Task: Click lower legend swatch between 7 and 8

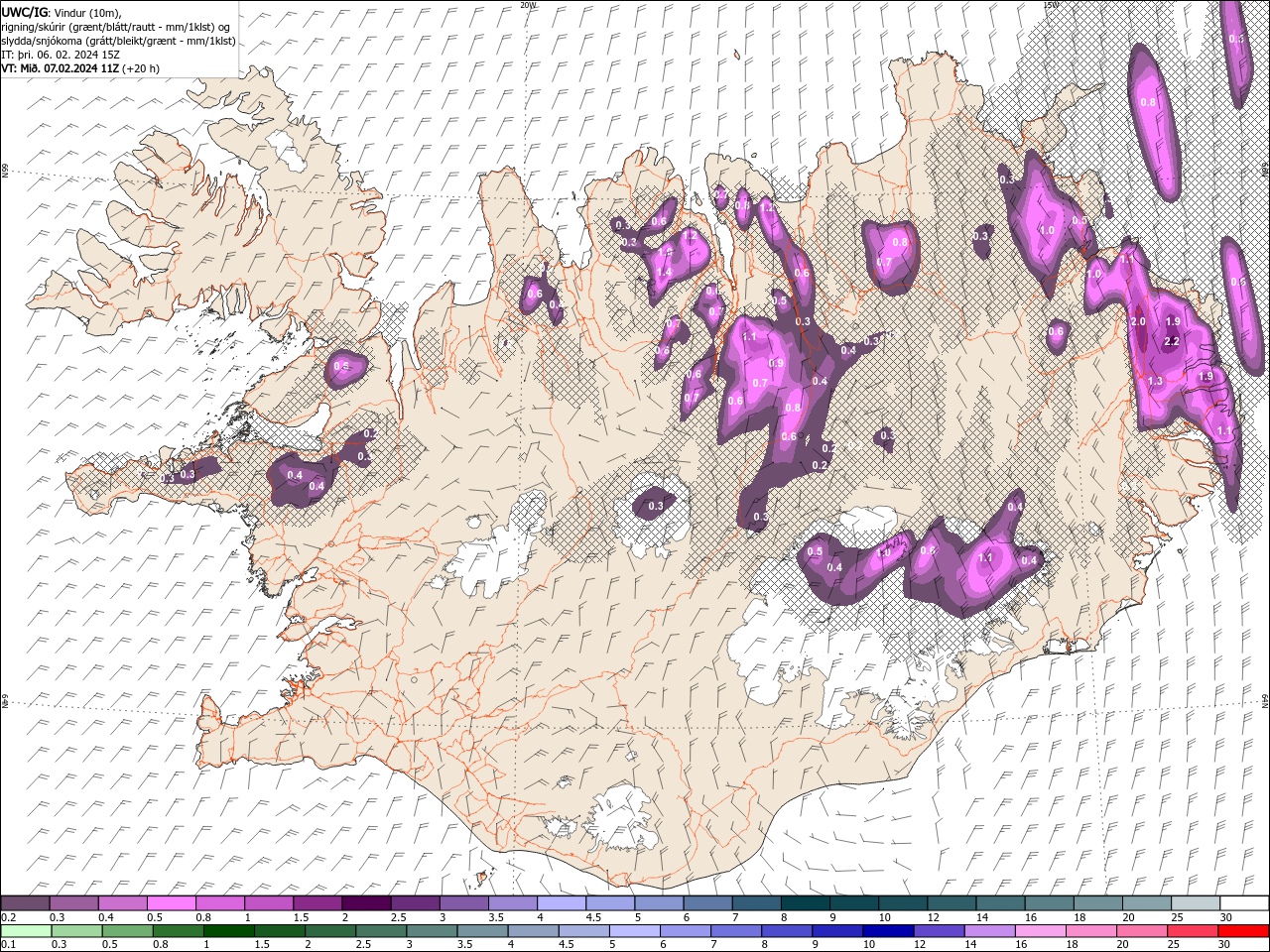Action: coord(736,931)
